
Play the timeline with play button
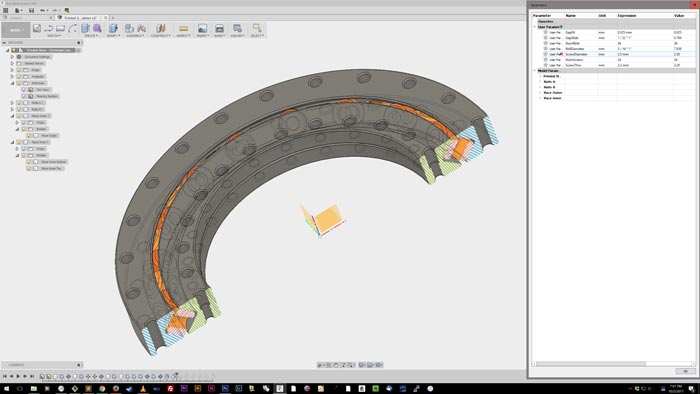tap(18, 377)
